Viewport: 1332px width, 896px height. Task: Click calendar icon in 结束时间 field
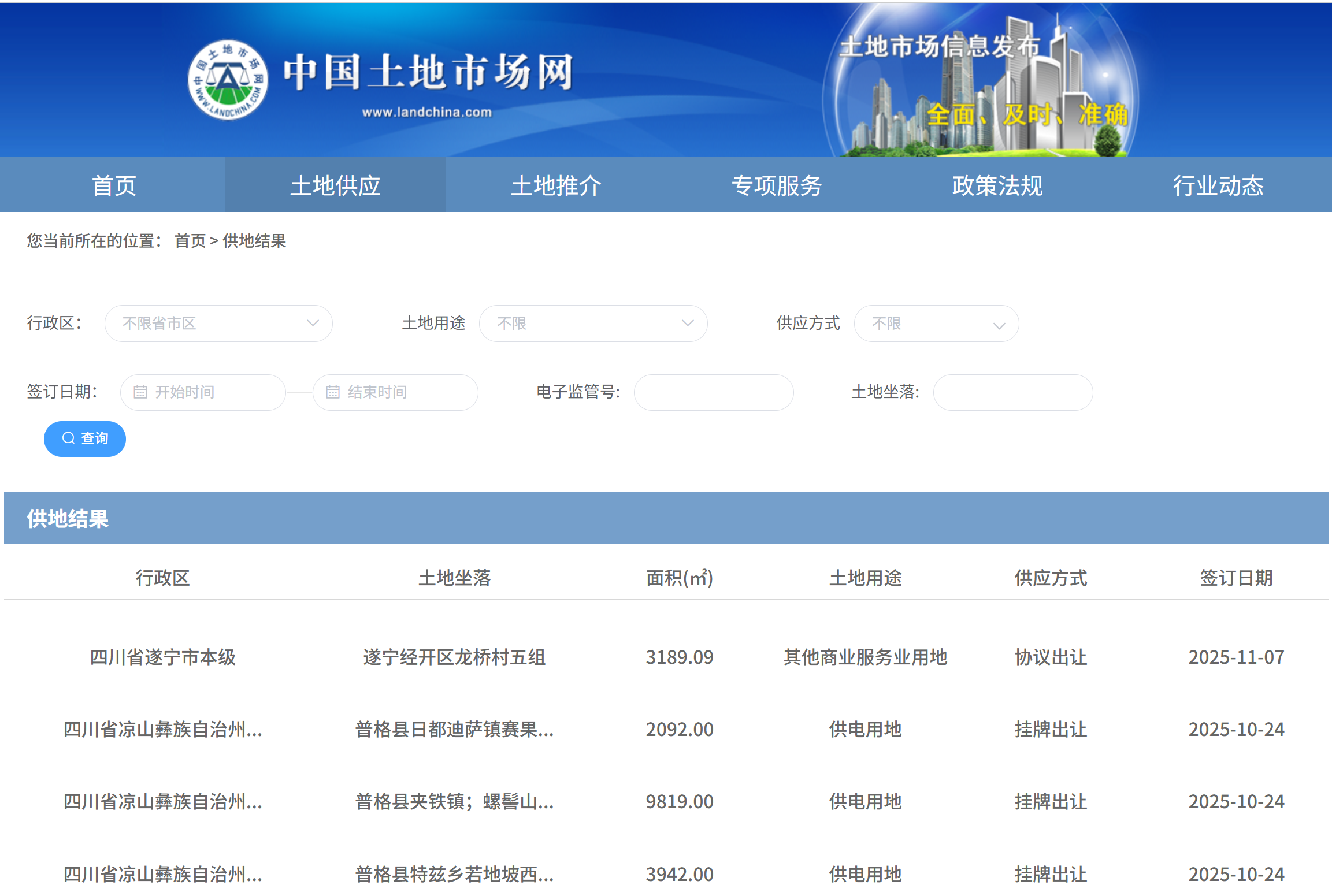point(333,392)
